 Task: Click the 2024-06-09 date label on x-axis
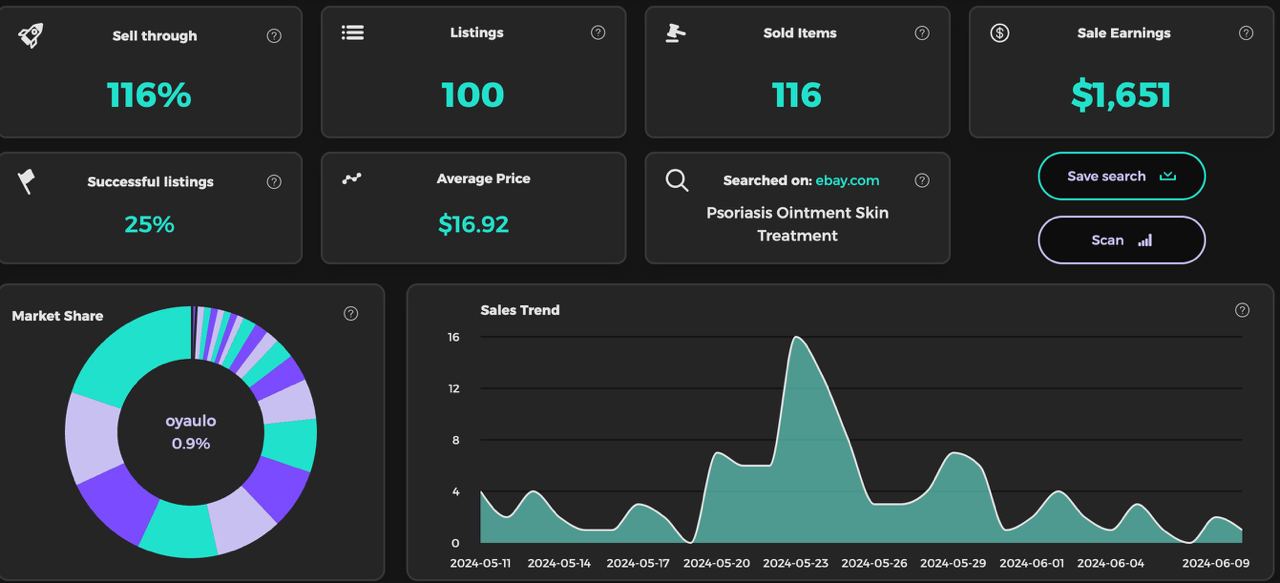point(1217,564)
